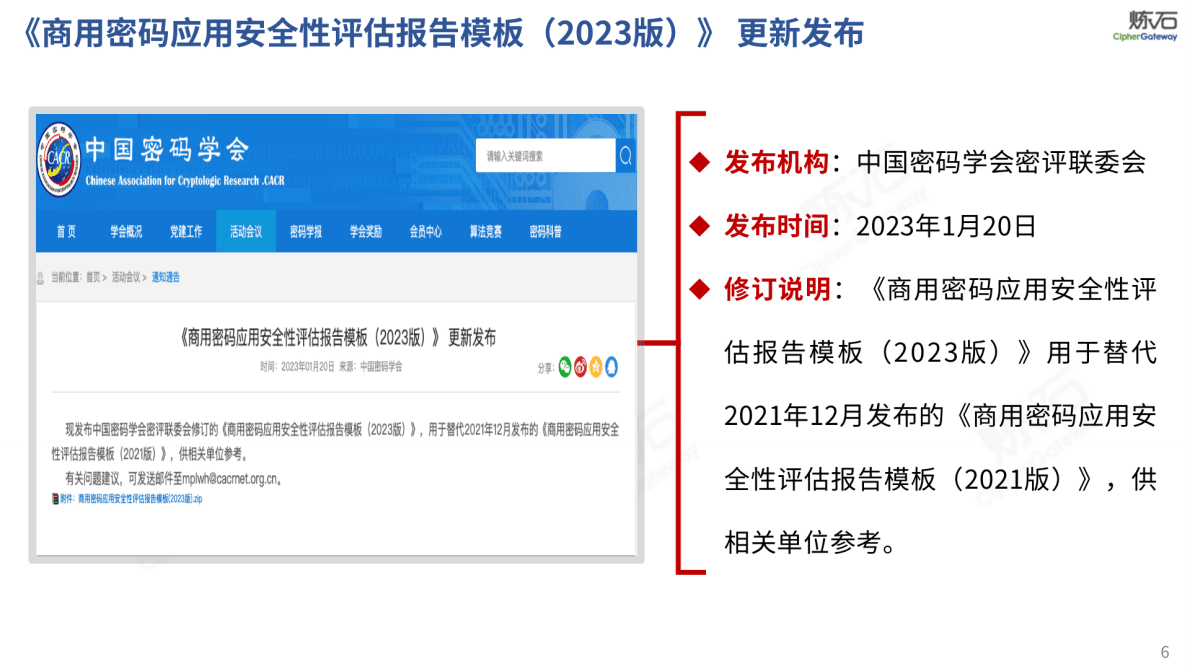Image resolution: width=1190 pixels, height=669 pixels.
Task: Open the 活动会议 highlighted tab
Action: point(245,231)
